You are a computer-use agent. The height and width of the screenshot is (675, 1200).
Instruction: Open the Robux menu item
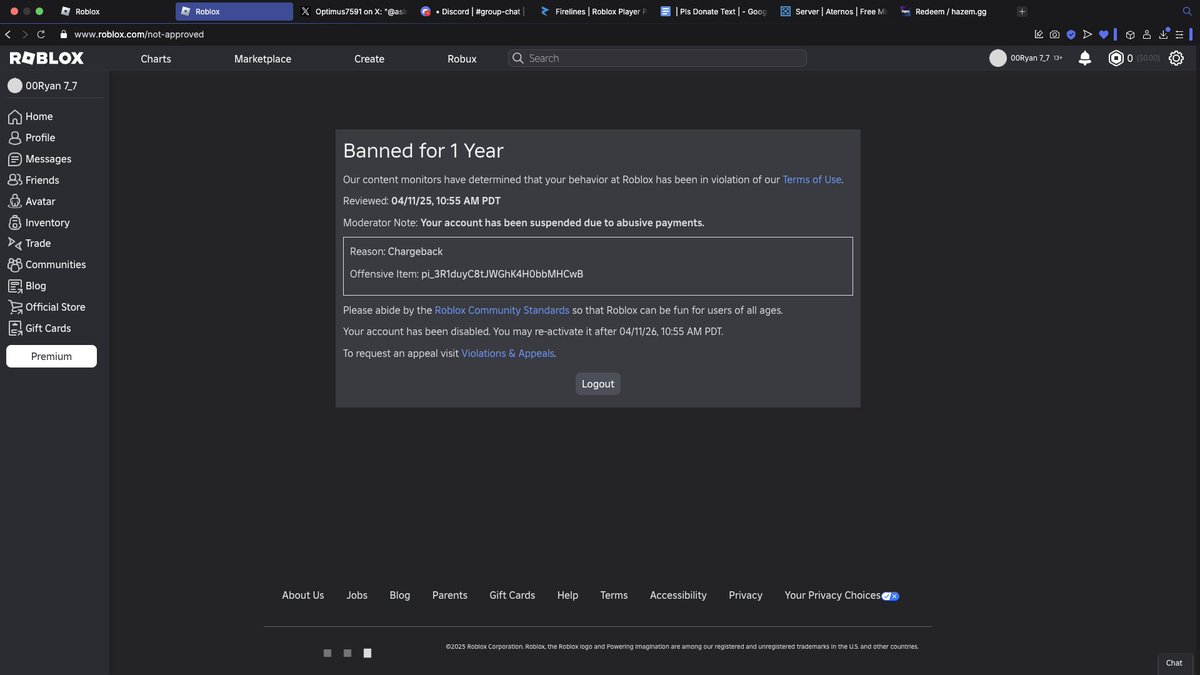[x=462, y=59]
